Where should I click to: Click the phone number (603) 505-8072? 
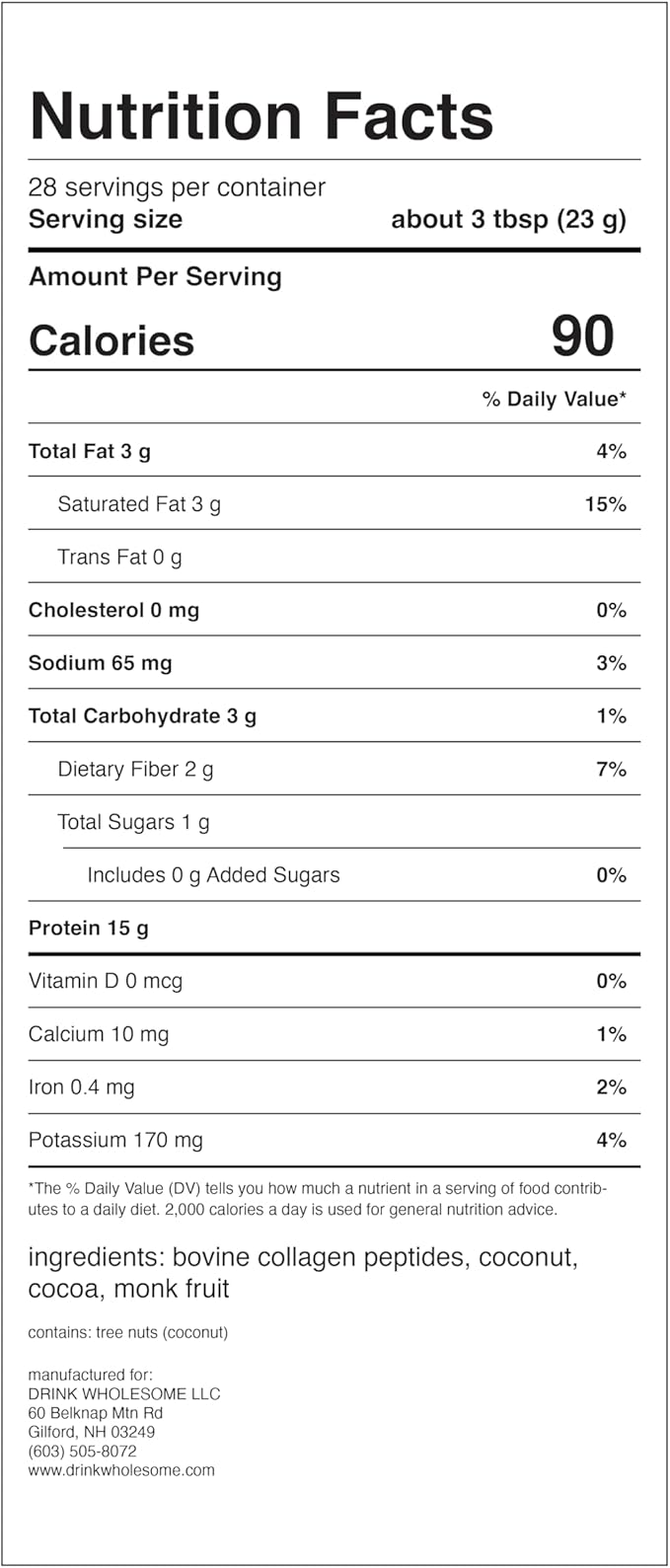[x=82, y=1452]
